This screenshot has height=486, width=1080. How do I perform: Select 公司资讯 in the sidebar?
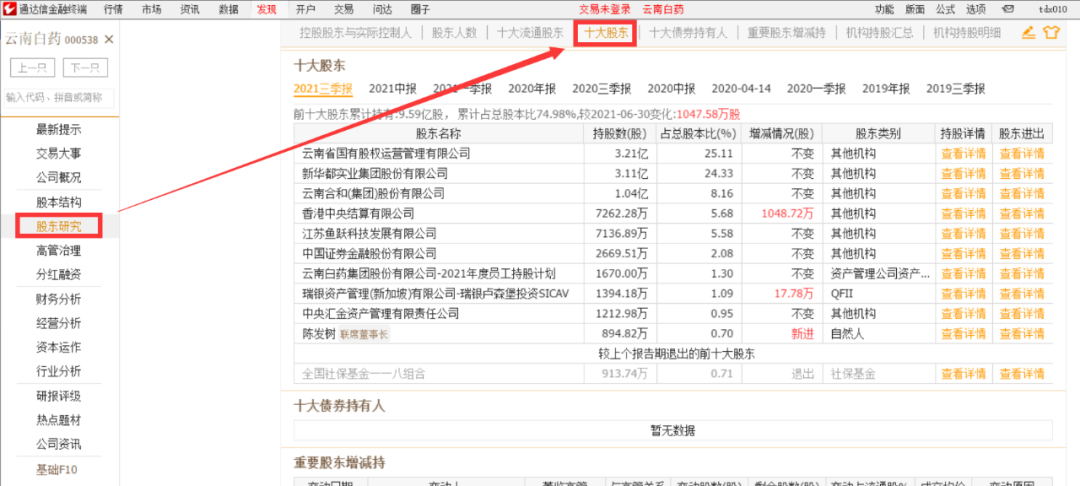click(59, 443)
